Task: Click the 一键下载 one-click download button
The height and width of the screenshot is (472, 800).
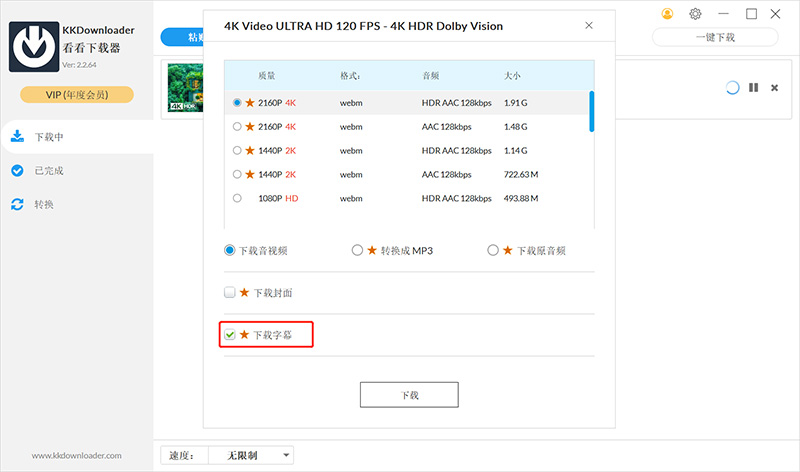Action: click(715, 37)
